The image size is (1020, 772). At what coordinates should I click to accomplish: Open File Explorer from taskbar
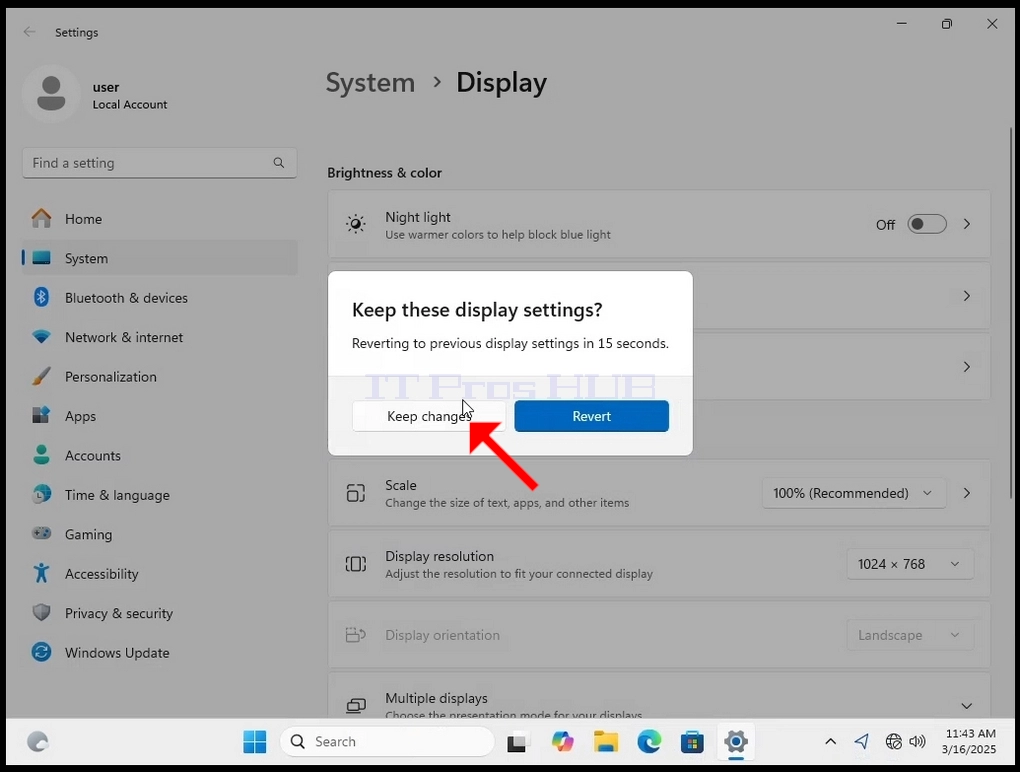[606, 741]
